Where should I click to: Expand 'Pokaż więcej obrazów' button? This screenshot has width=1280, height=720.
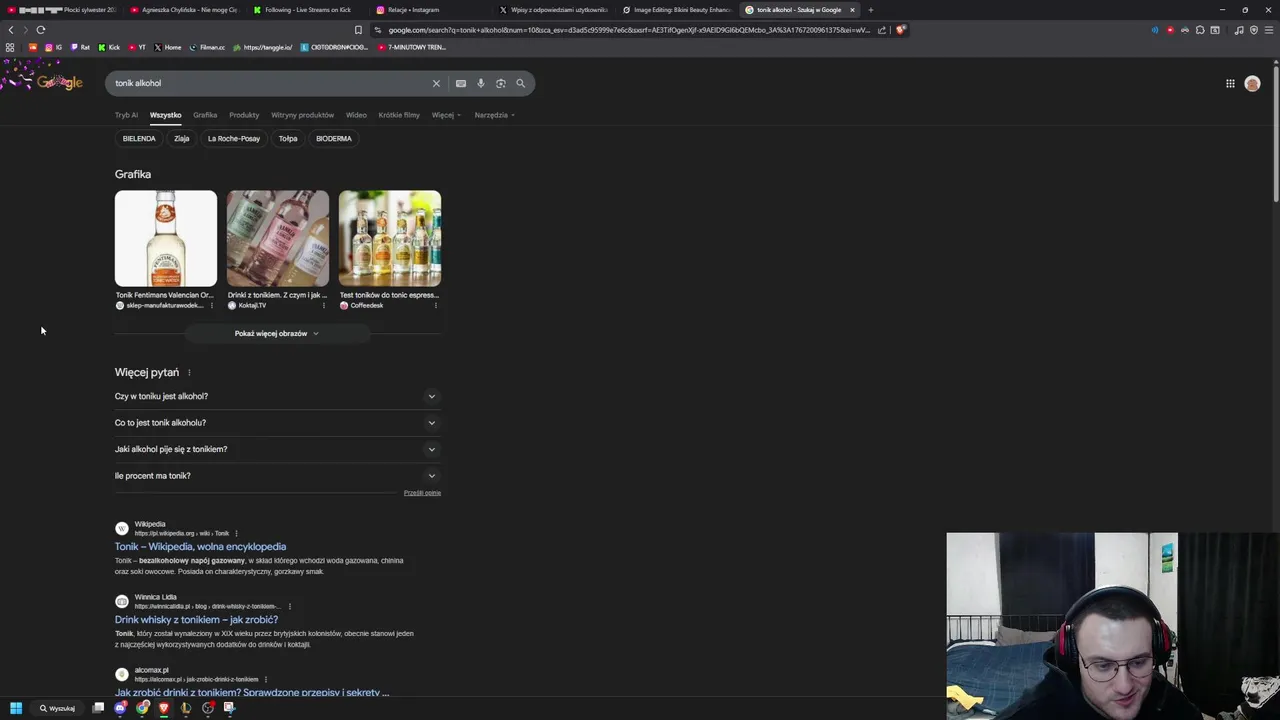pos(277,334)
